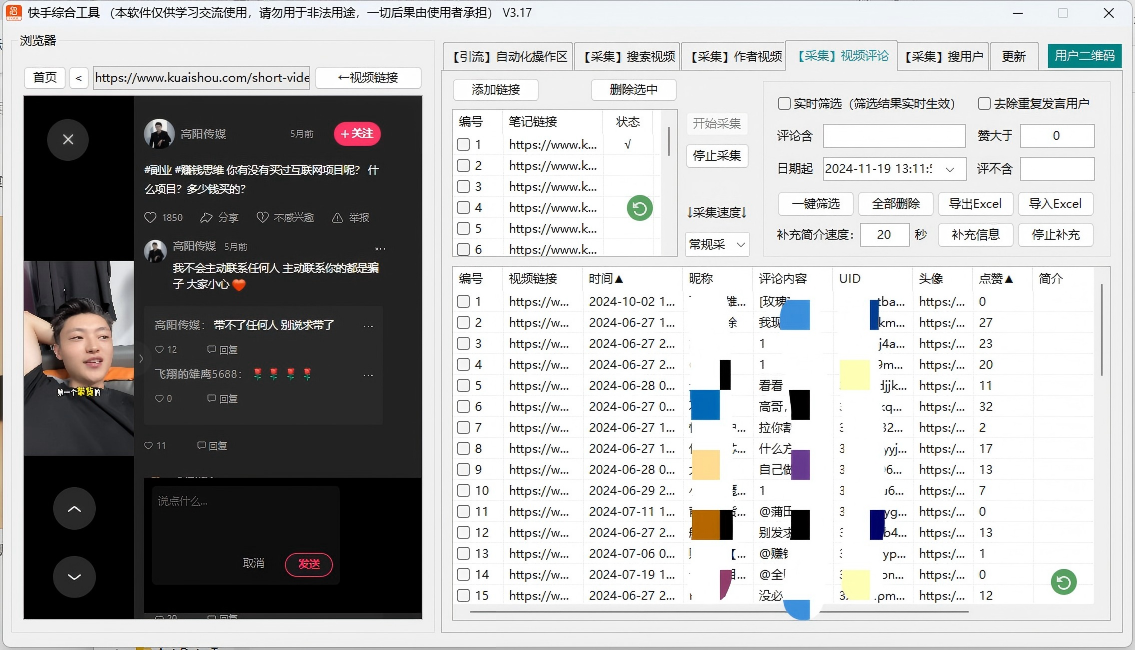Close the video overlay with the X icon

pos(68,139)
